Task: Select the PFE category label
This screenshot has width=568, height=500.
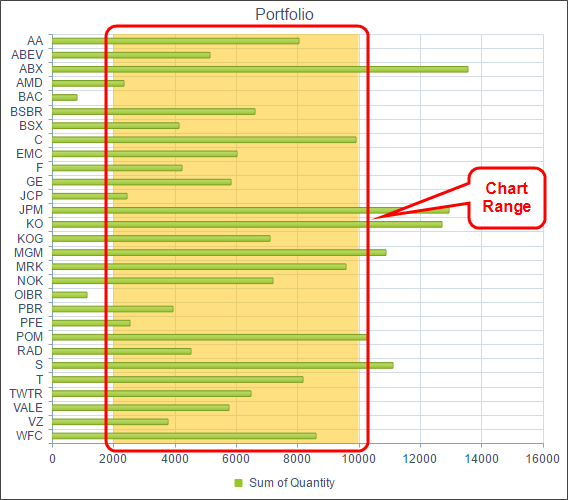Action: point(32,323)
